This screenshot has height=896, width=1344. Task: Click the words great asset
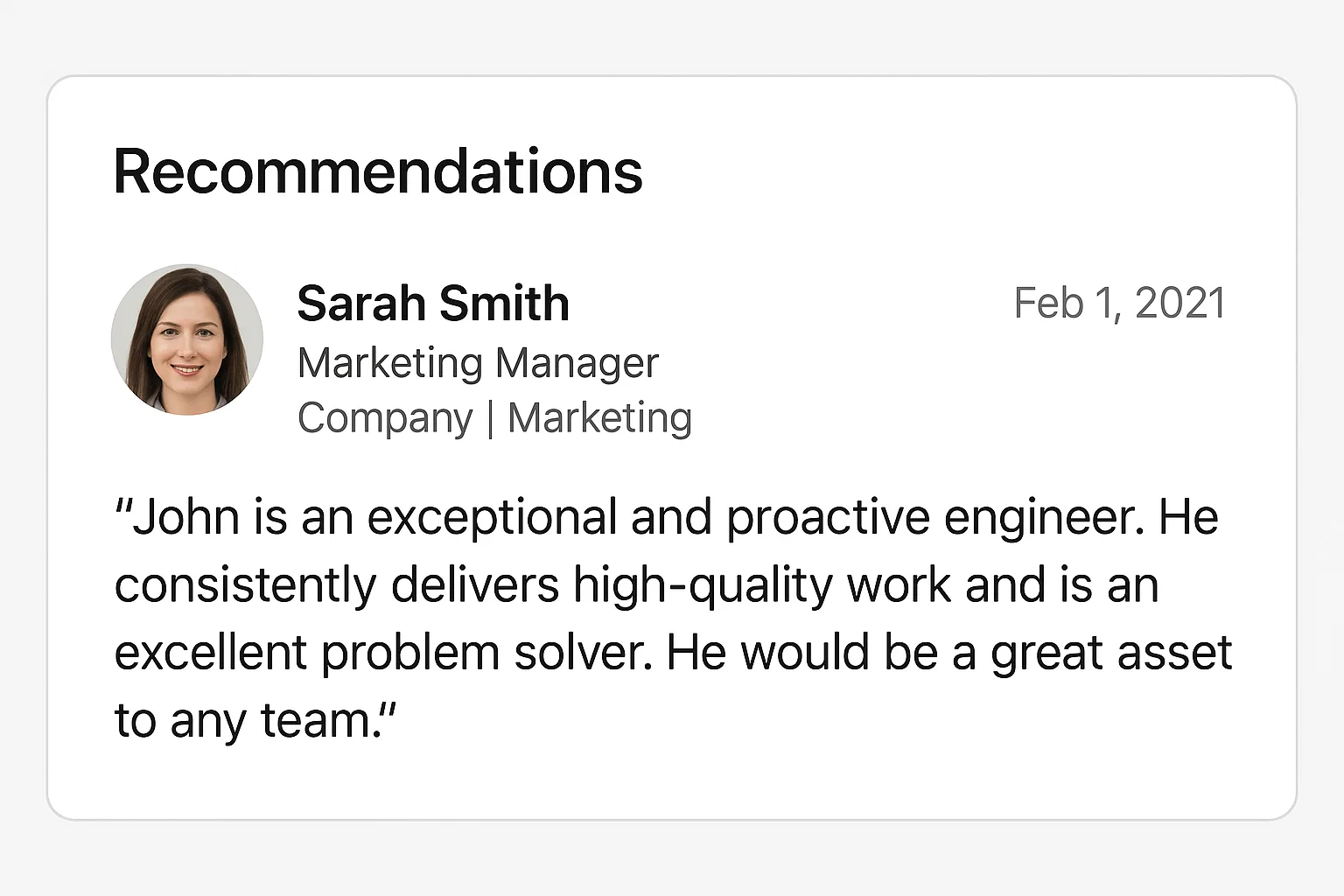[1110, 654]
